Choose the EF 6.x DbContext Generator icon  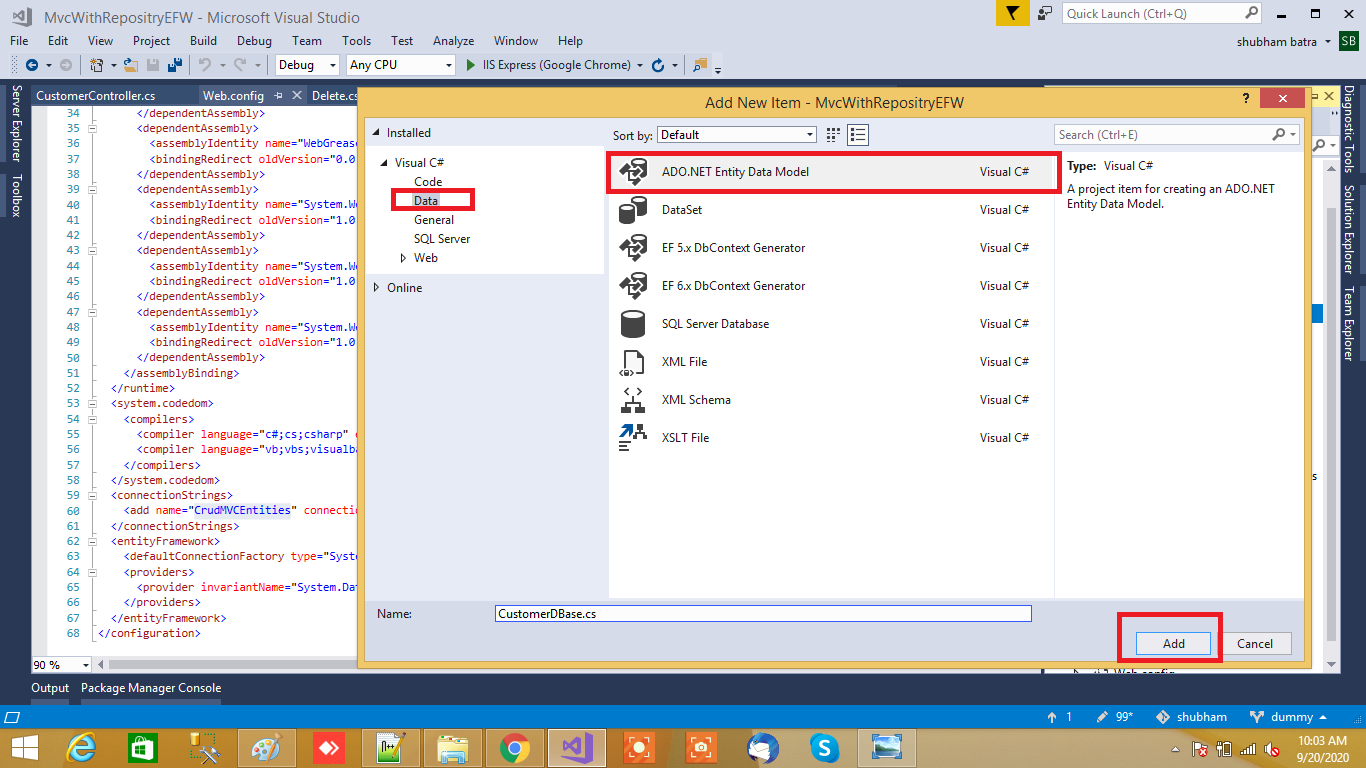coord(633,286)
